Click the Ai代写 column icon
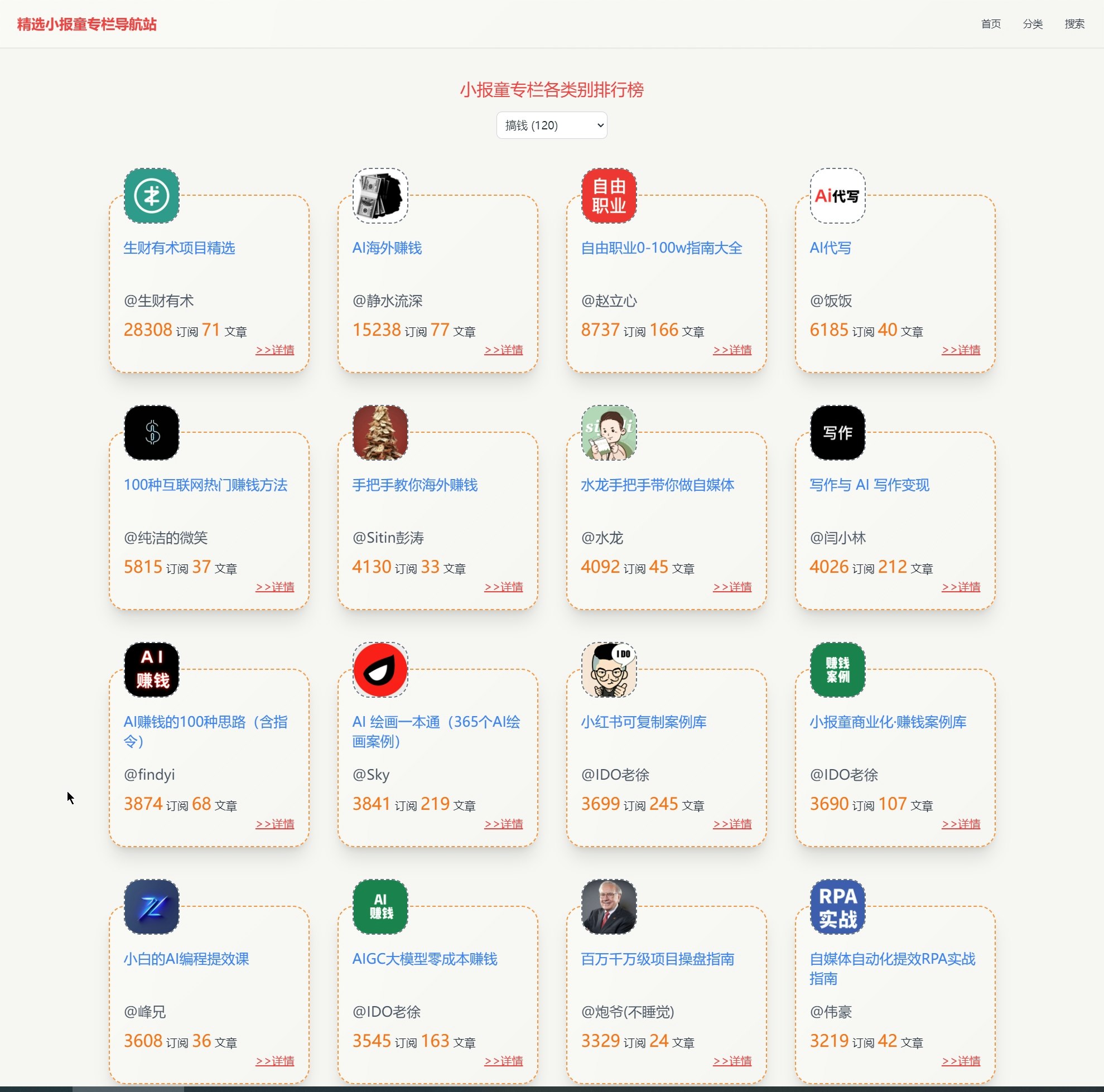Image resolution: width=1104 pixels, height=1092 pixels. pyautogui.click(x=837, y=196)
